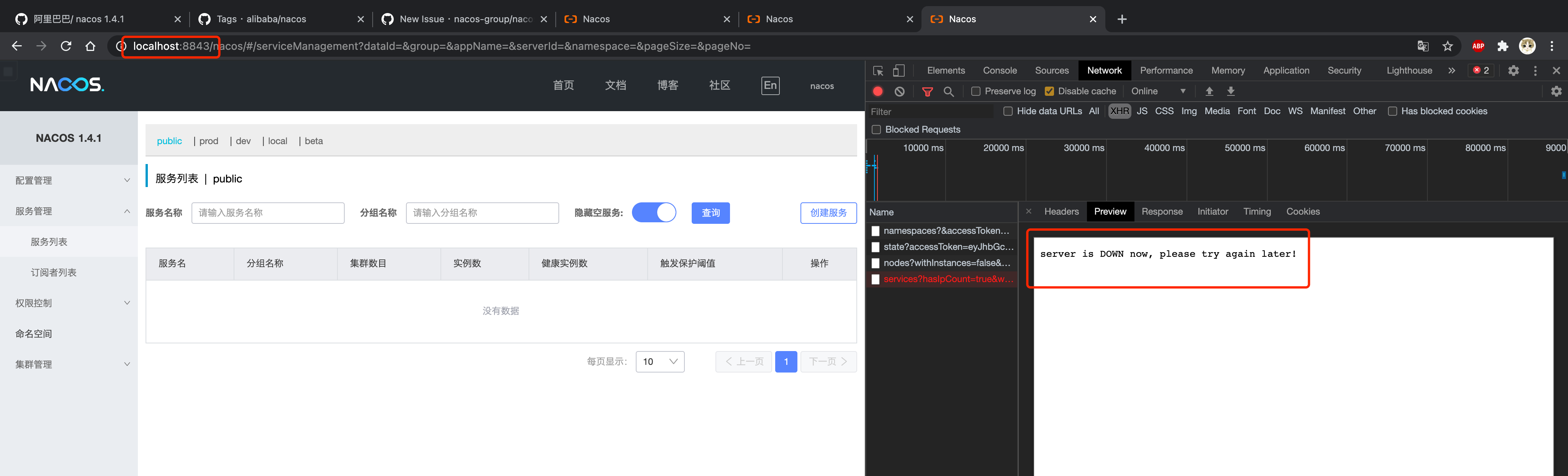Enable the Preserve log checkbox
Viewport: 1568px width, 476px height.
click(x=976, y=91)
